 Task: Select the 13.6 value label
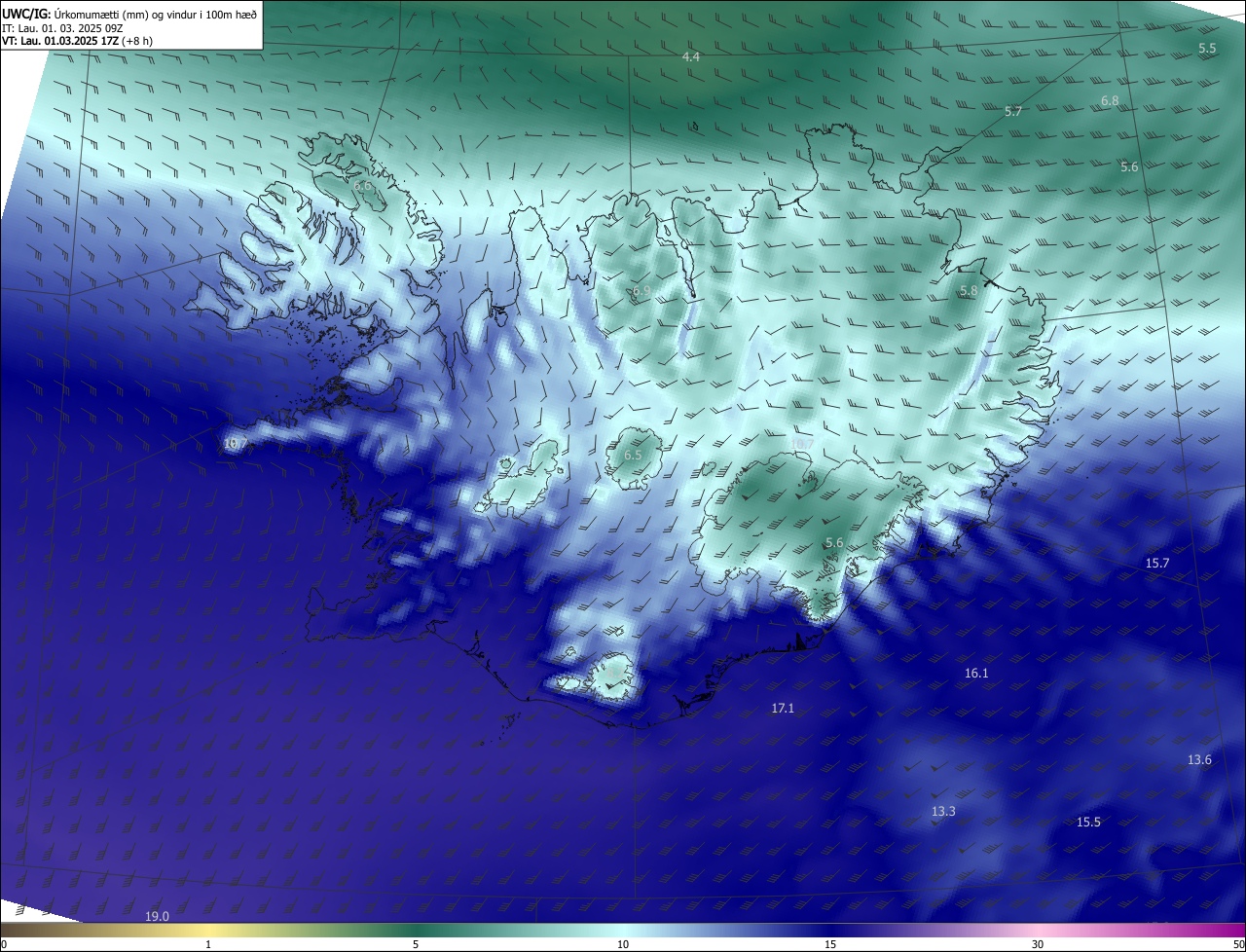pos(1199,760)
